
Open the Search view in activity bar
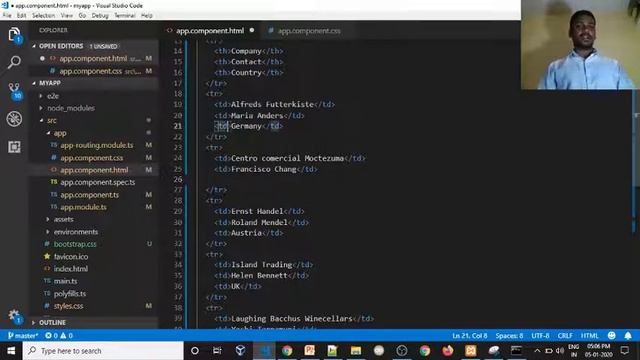coord(14,62)
